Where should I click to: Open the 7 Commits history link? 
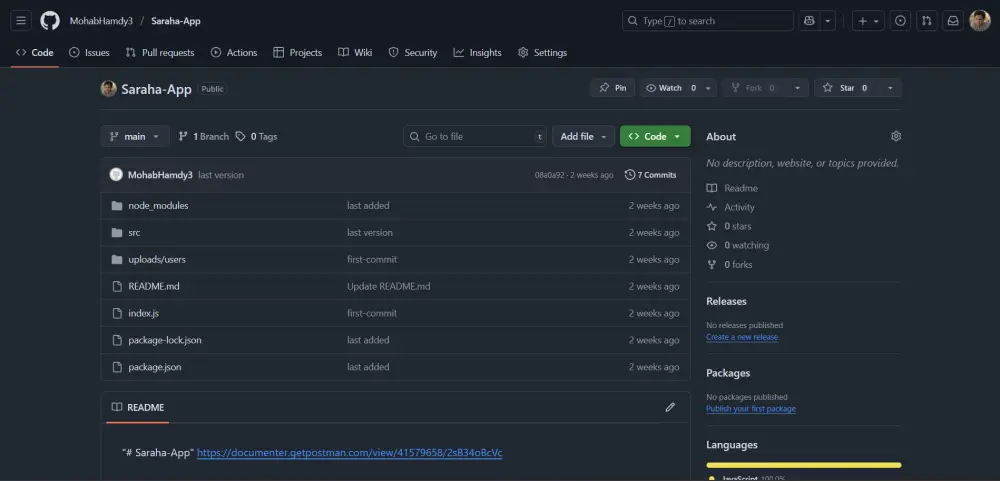(651, 174)
